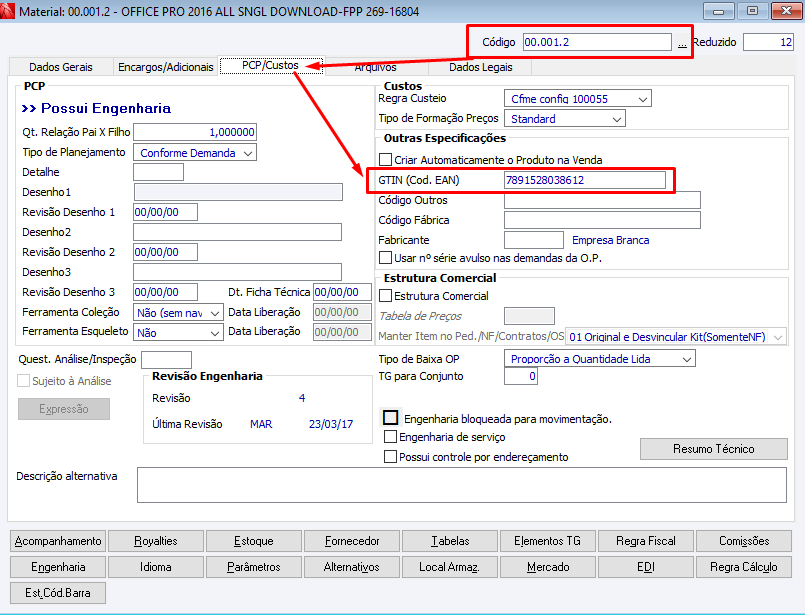Click the Reduzido field
This screenshot has height=615, width=805.
click(769, 42)
